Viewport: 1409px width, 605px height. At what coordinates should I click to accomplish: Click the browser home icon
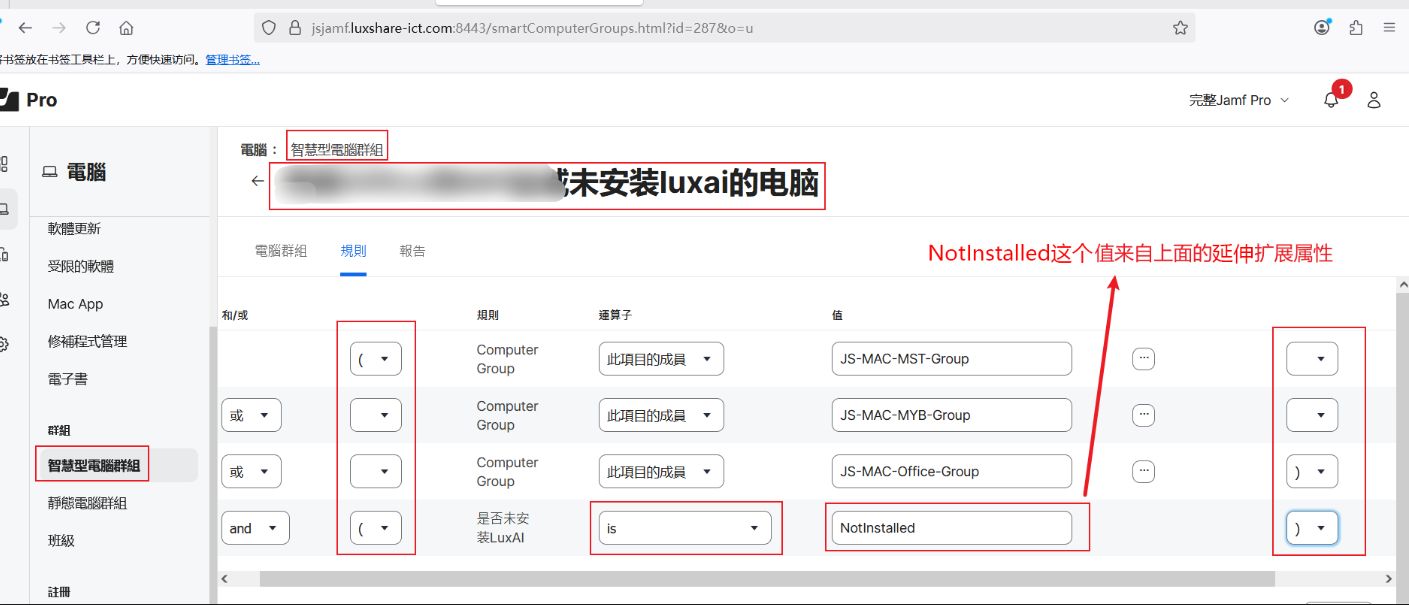click(x=126, y=28)
